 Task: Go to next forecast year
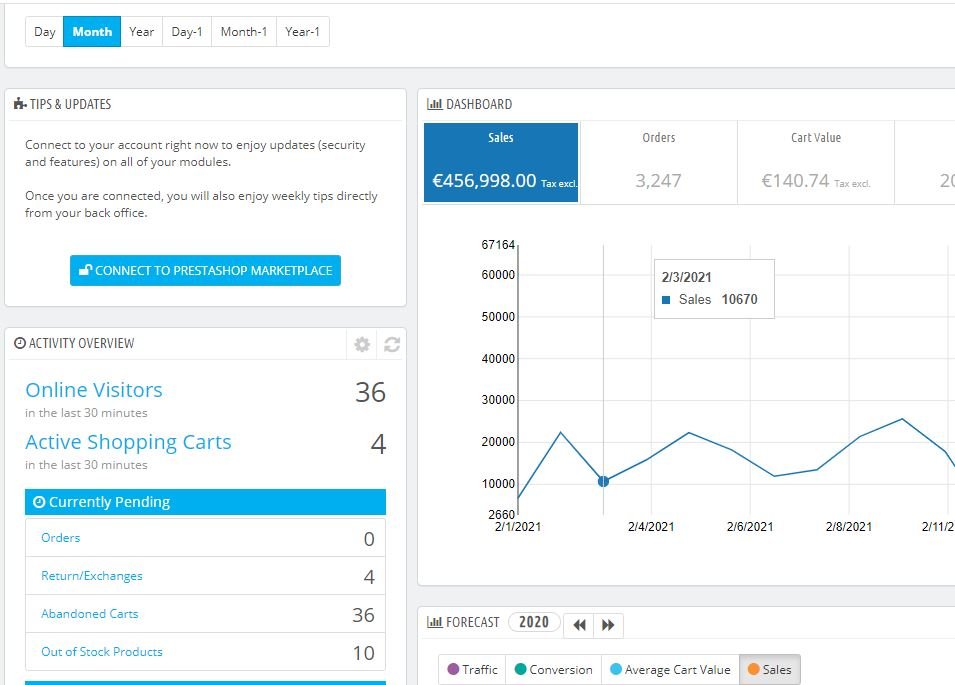[608, 625]
